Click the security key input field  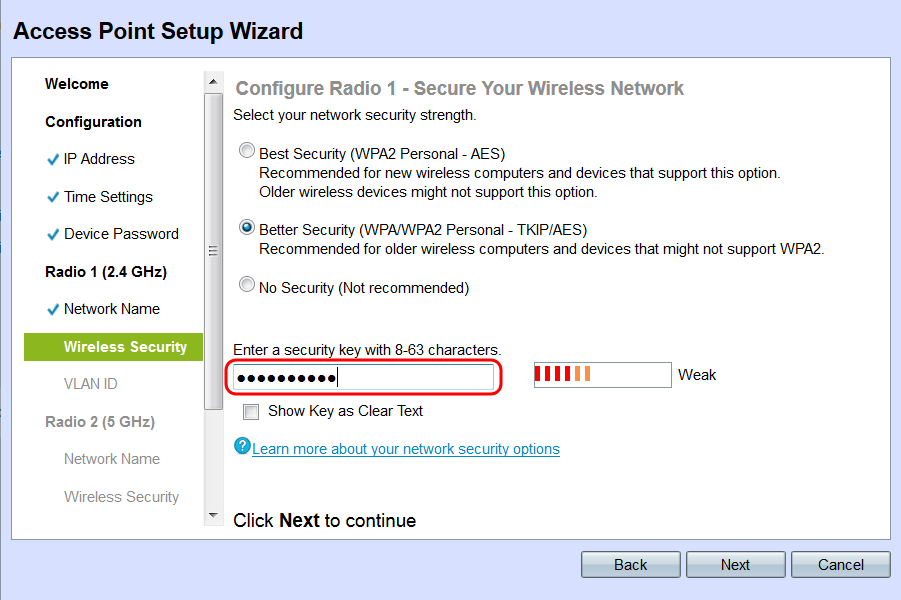[x=363, y=378]
